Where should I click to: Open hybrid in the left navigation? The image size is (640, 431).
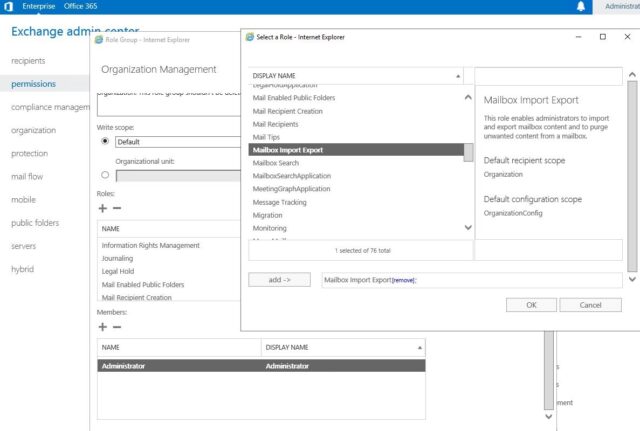point(22,269)
